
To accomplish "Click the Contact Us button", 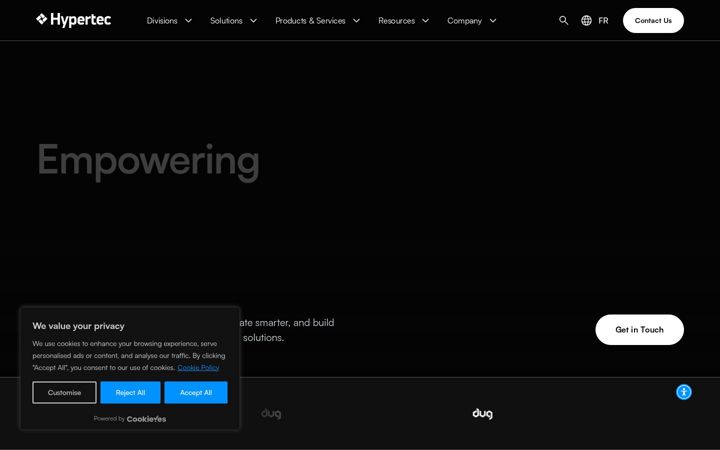I will click(x=653, y=21).
